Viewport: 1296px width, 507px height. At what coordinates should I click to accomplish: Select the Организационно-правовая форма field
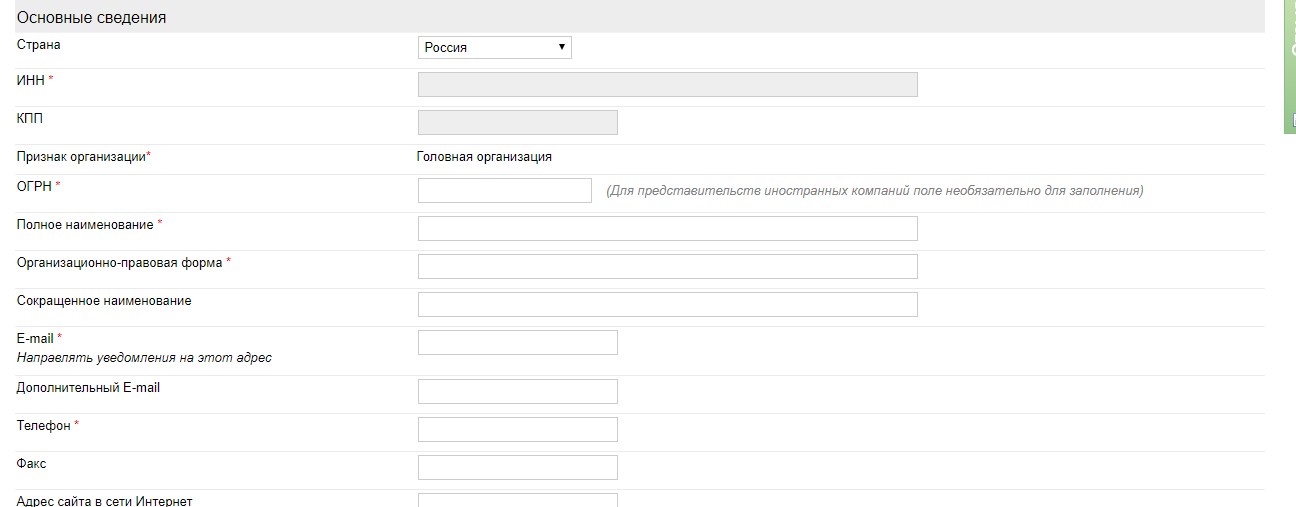click(667, 266)
